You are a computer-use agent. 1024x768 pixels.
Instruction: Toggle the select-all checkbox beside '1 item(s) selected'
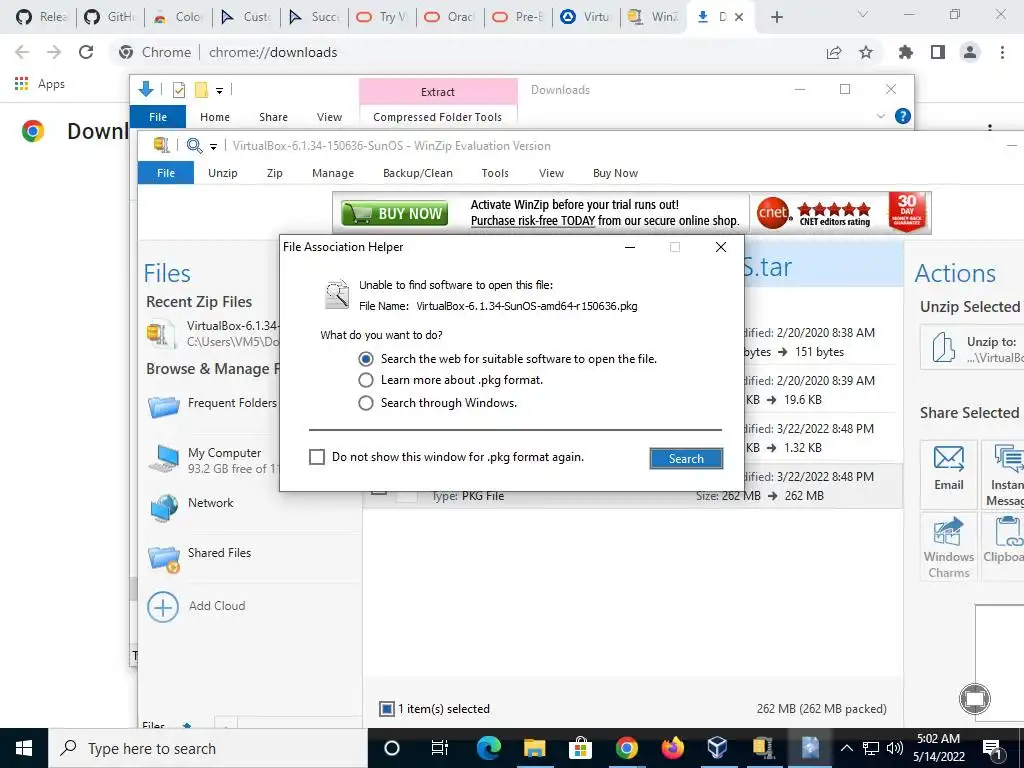point(387,709)
